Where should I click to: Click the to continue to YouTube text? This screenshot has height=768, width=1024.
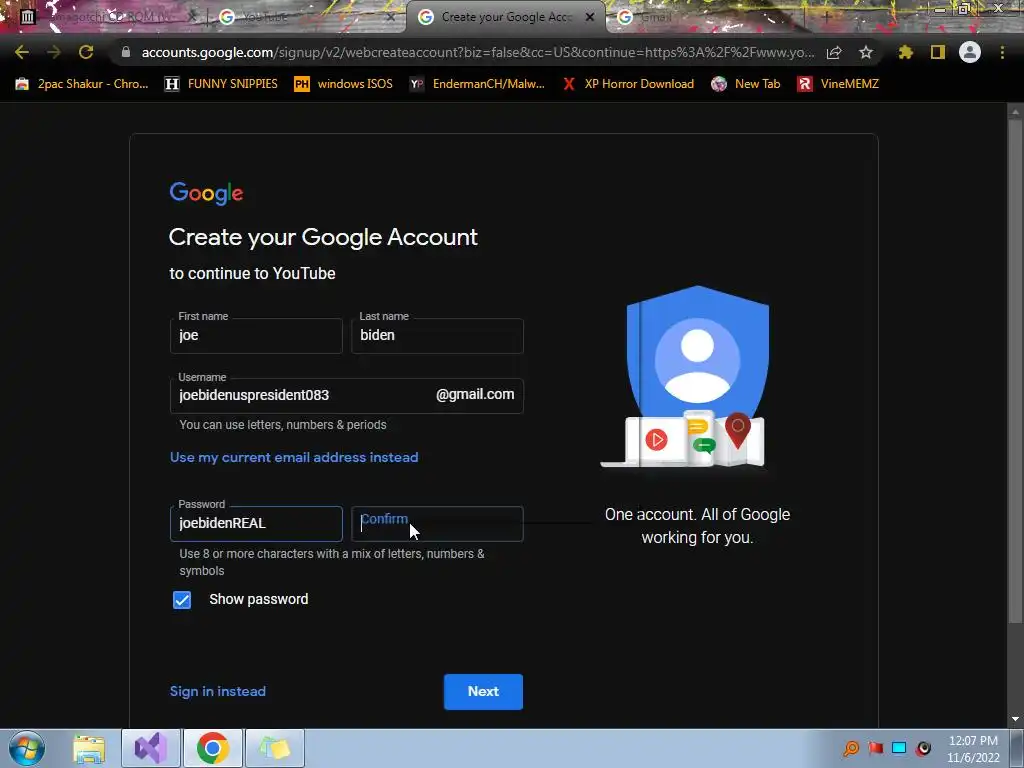pos(252,274)
